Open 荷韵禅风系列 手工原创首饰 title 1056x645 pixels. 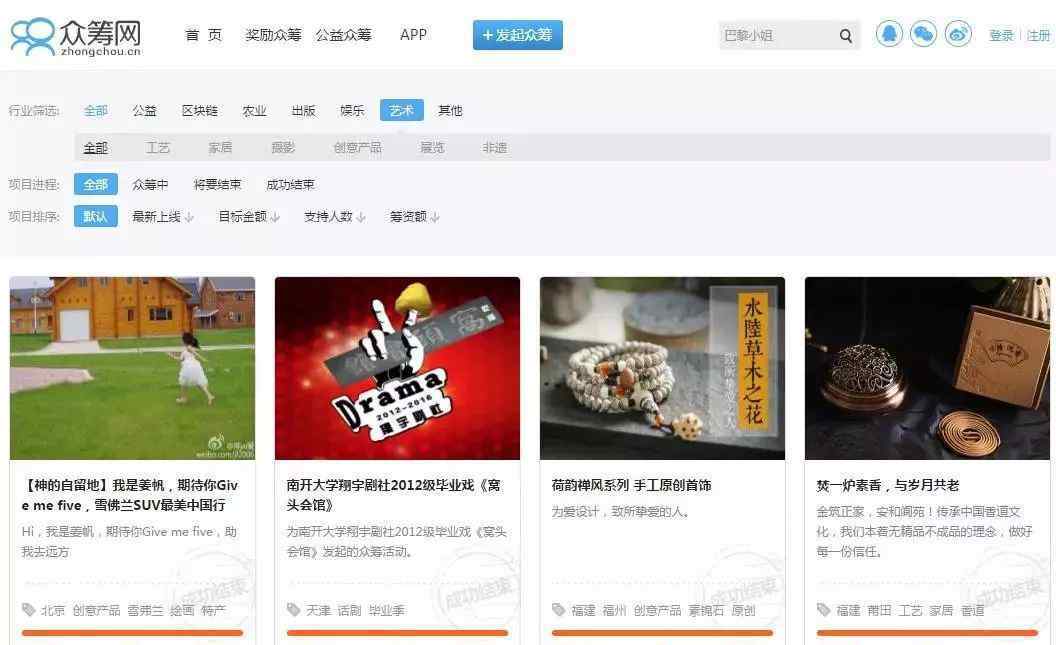coord(631,485)
